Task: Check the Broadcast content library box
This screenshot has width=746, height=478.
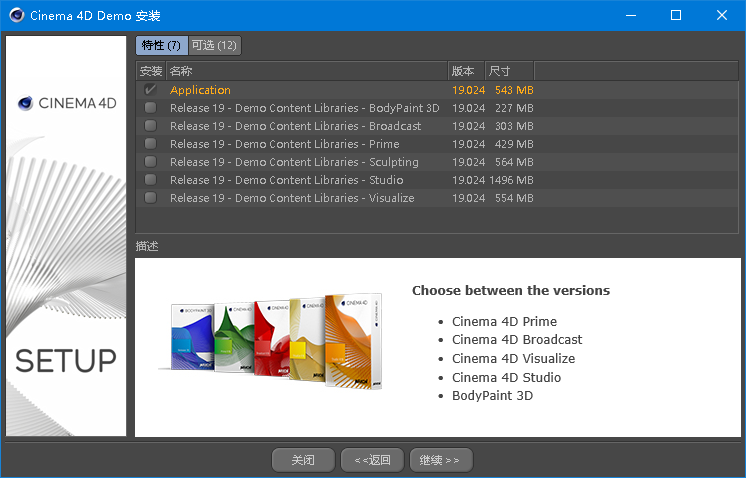Action: point(150,126)
